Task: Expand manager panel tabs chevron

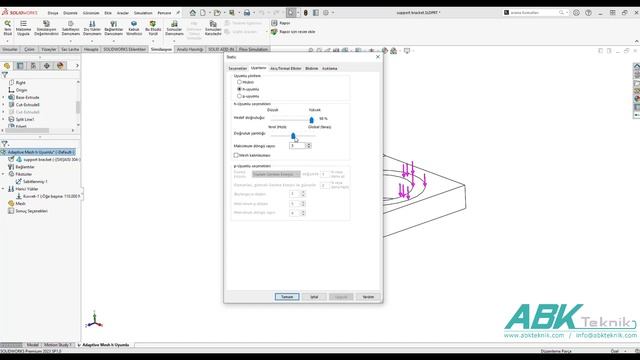Action: [x=77, y=66]
